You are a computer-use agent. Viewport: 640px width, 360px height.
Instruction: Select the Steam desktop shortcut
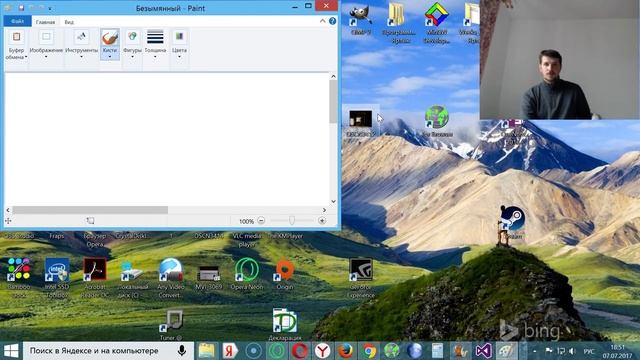[513, 222]
